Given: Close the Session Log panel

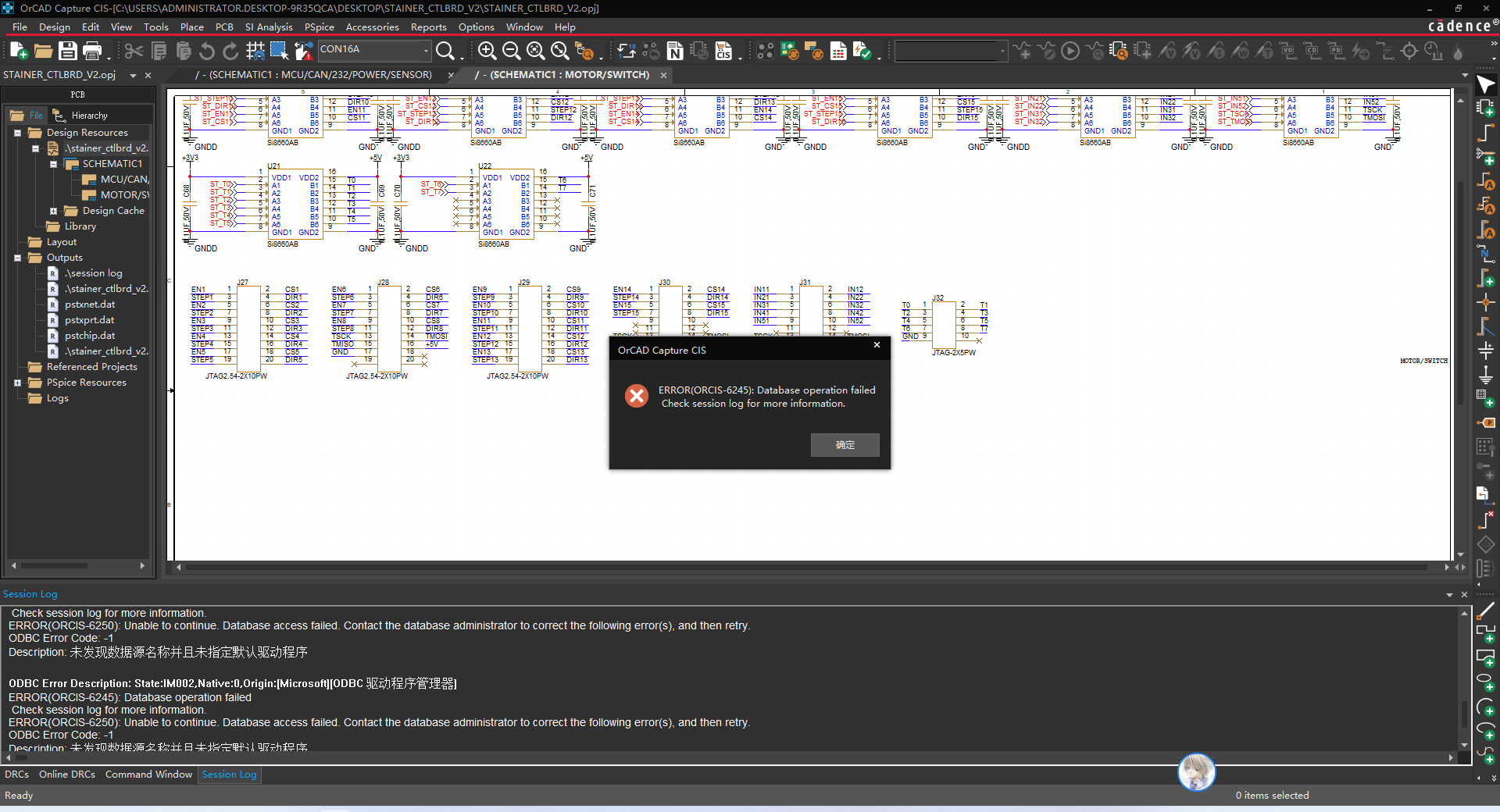Looking at the screenshot, I should pos(1464,595).
